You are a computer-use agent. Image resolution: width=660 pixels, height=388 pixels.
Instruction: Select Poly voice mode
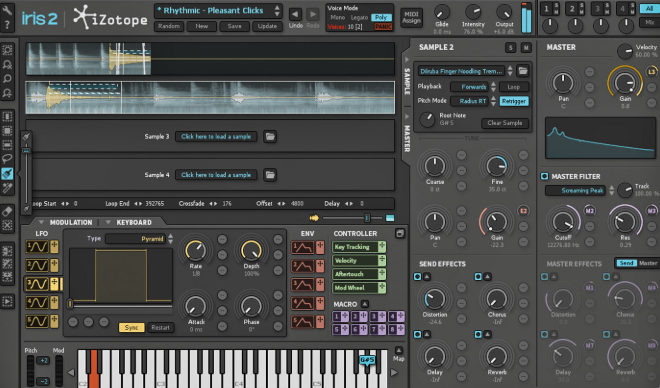click(381, 18)
